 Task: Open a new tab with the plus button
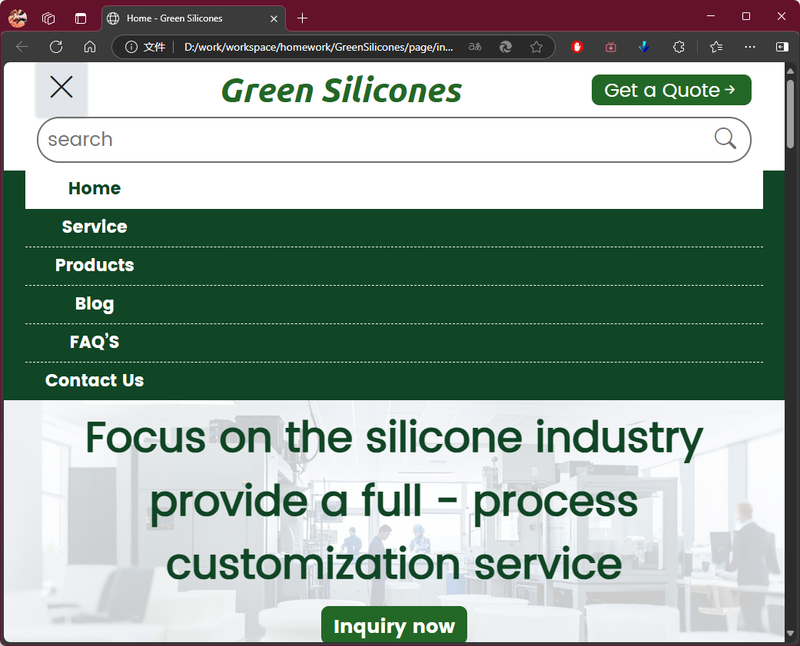302,18
